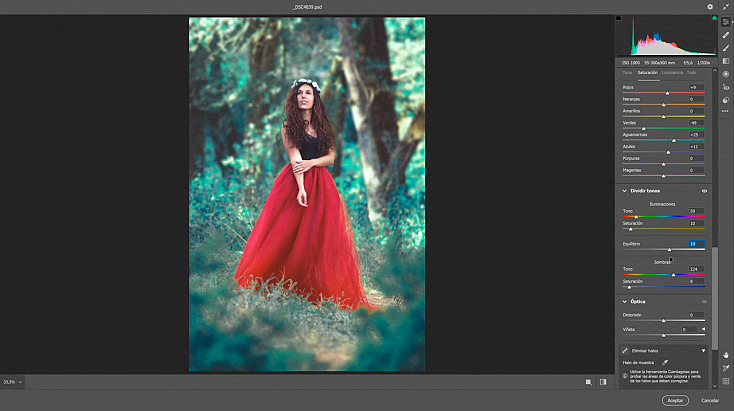Adjust the Distorsión slider
This screenshot has width=734, height=411.
[x=663, y=321]
